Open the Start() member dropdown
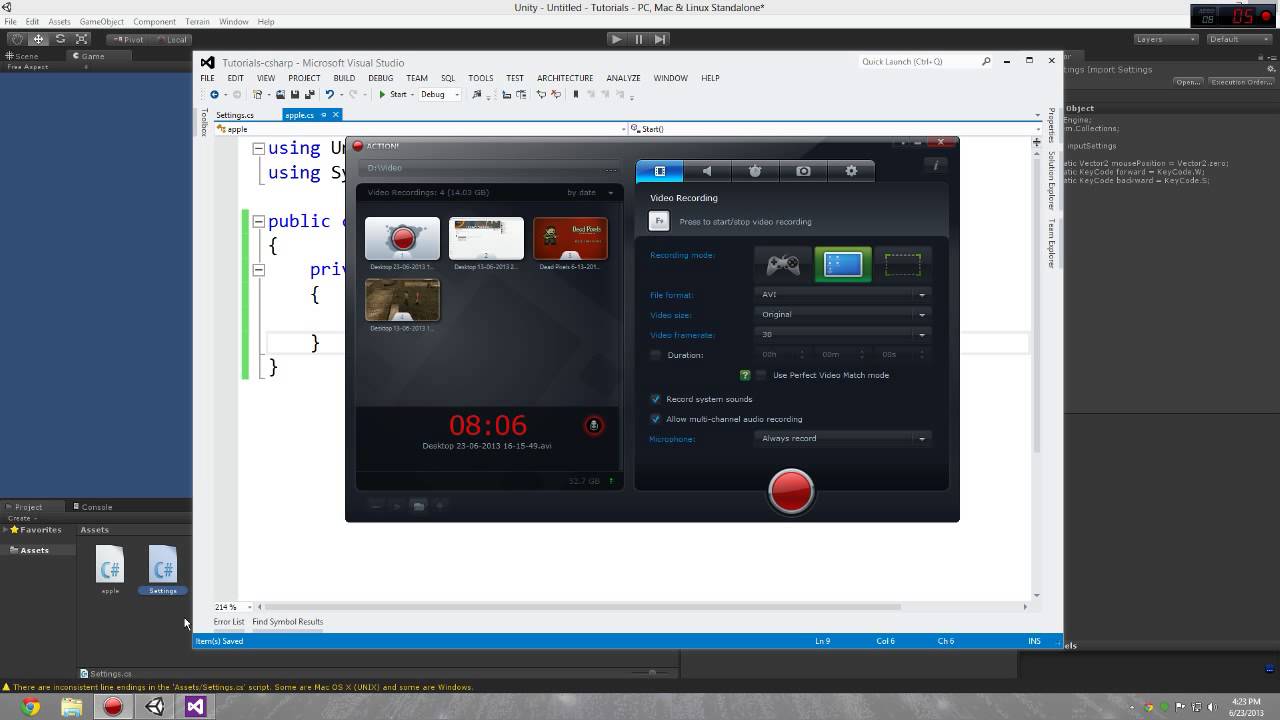Screen dimensions: 1280x720 (x=836, y=129)
